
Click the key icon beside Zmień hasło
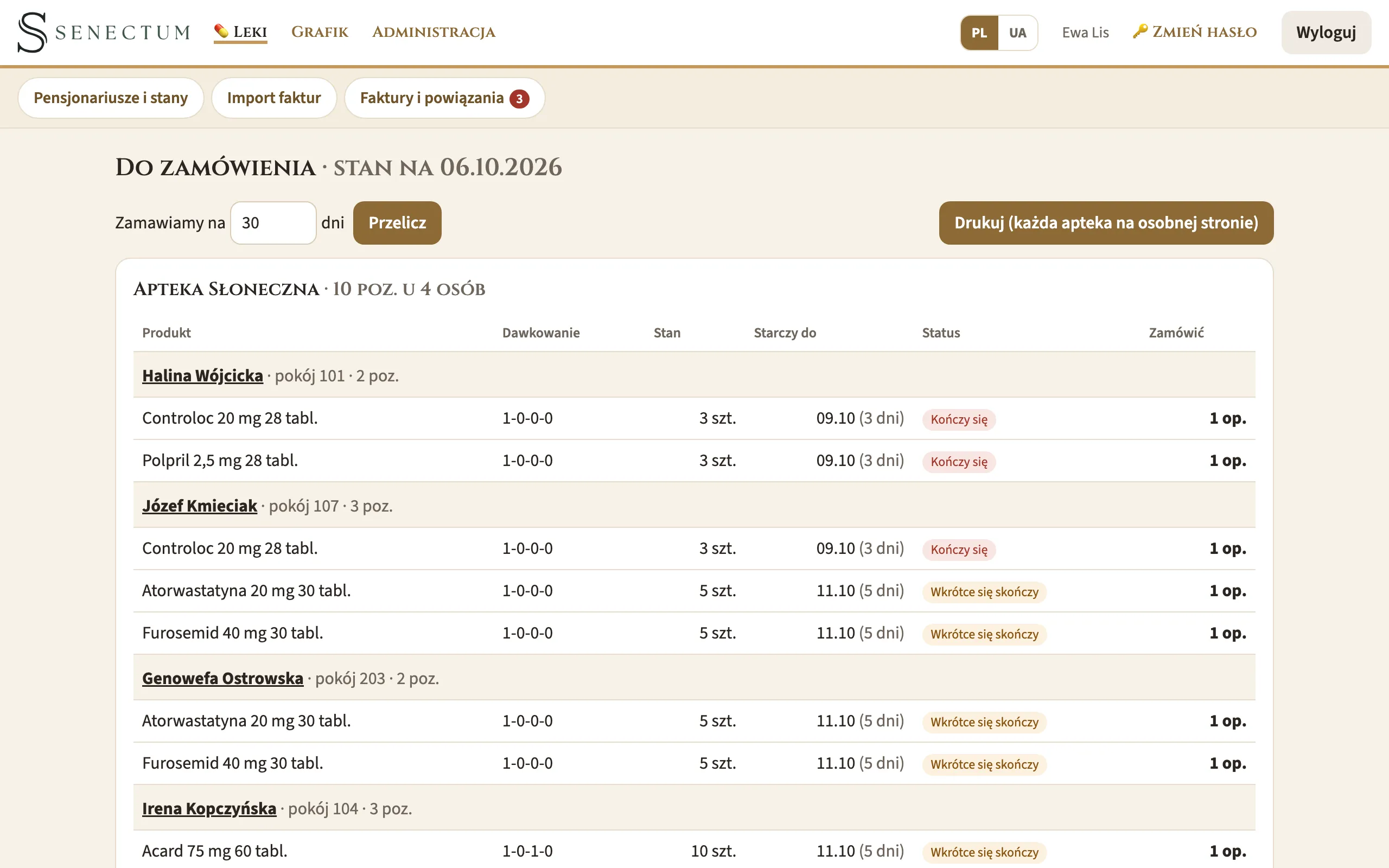tap(1140, 31)
